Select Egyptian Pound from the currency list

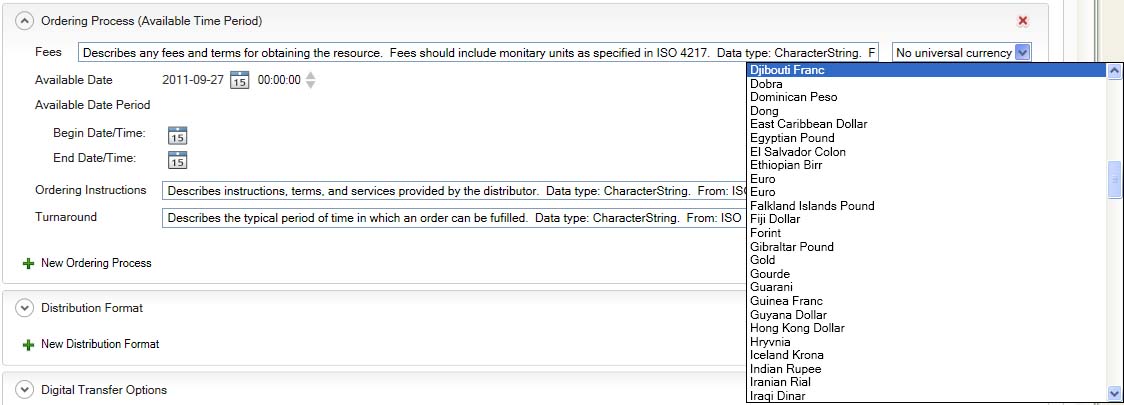(x=792, y=138)
